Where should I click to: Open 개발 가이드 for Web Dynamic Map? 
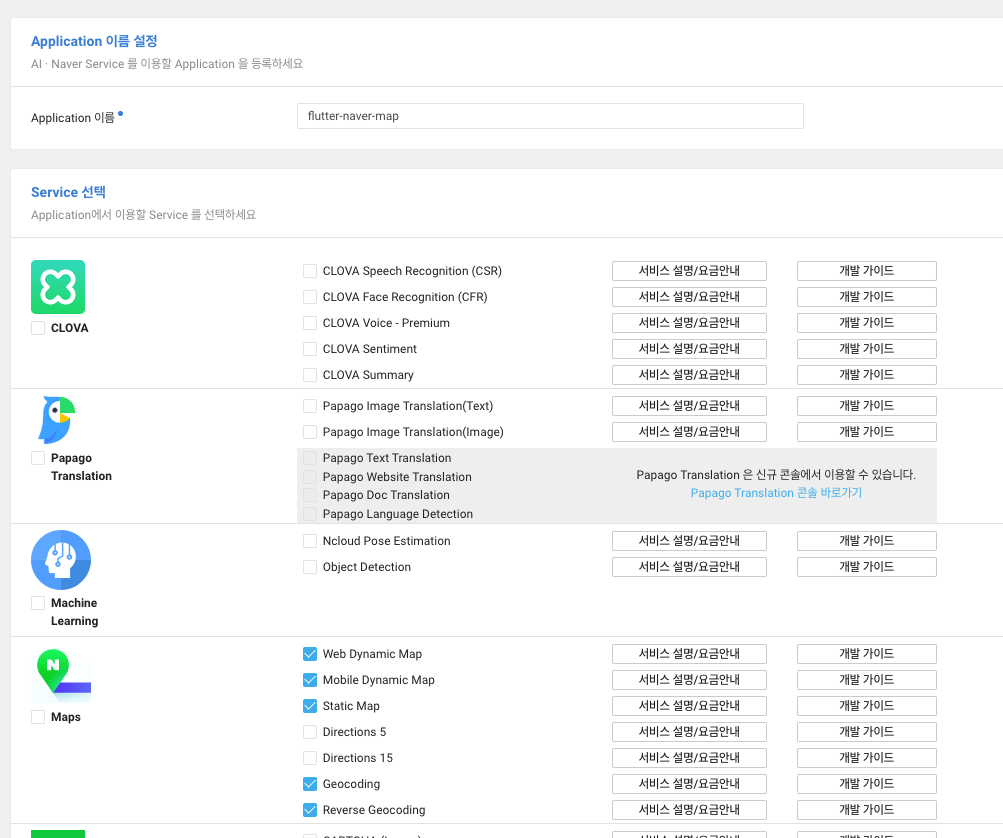coord(867,654)
